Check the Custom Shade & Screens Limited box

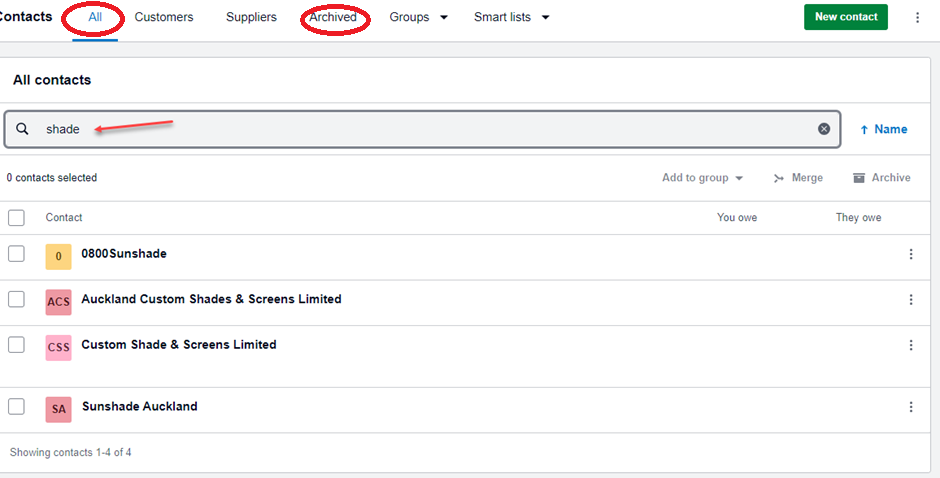click(x=16, y=344)
